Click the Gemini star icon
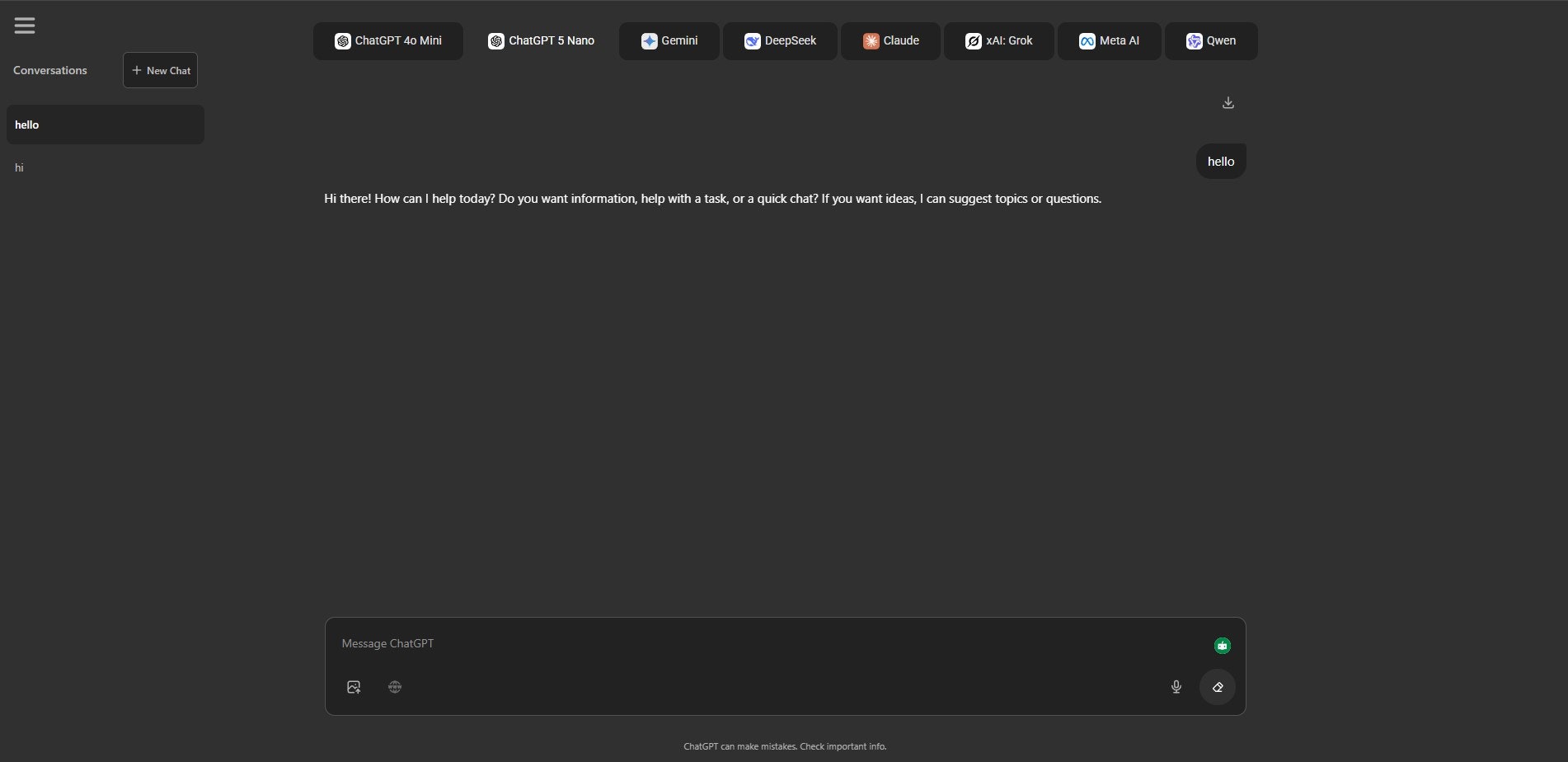 pyautogui.click(x=650, y=40)
